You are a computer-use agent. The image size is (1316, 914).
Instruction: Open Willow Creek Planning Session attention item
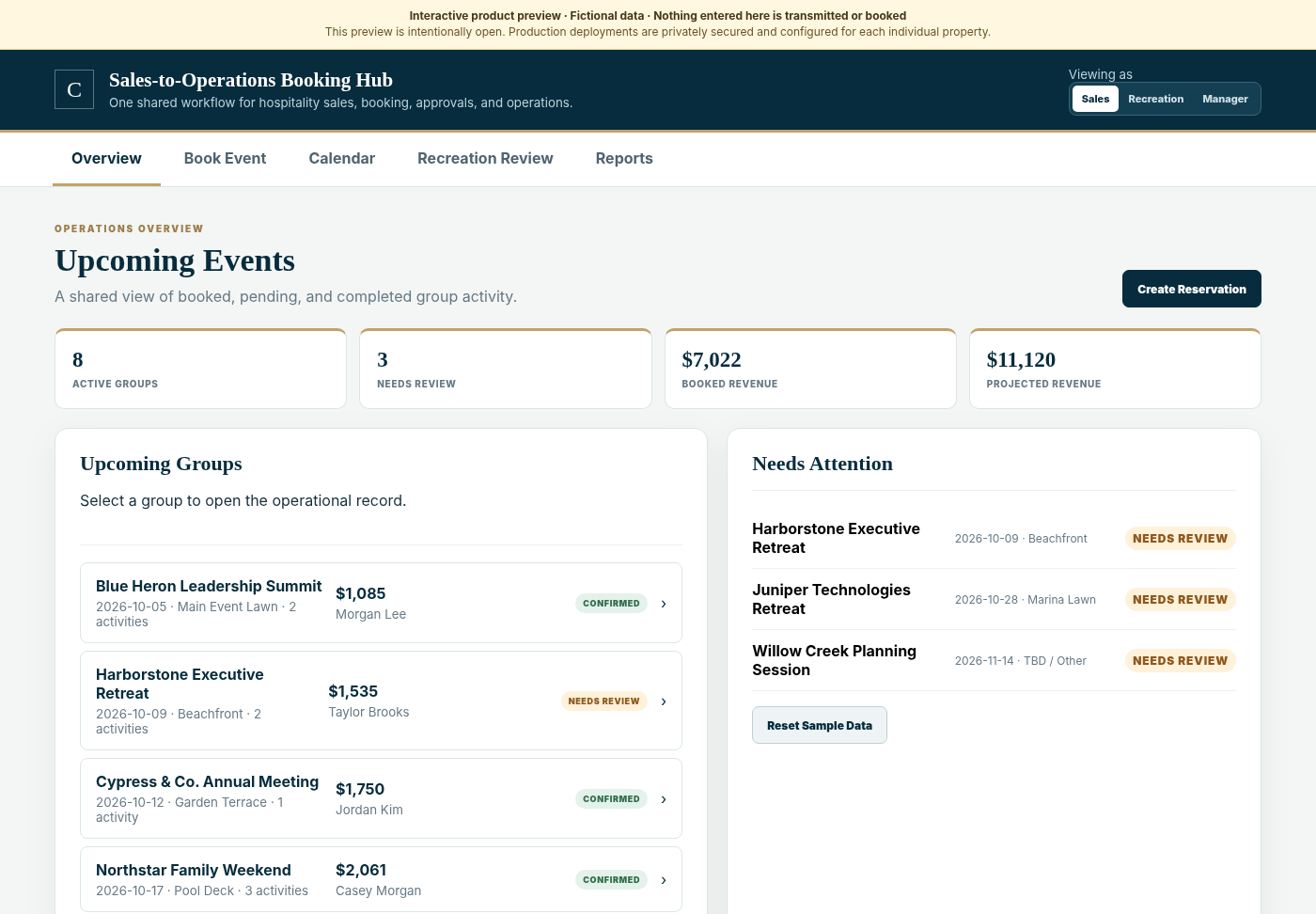(994, 660)
